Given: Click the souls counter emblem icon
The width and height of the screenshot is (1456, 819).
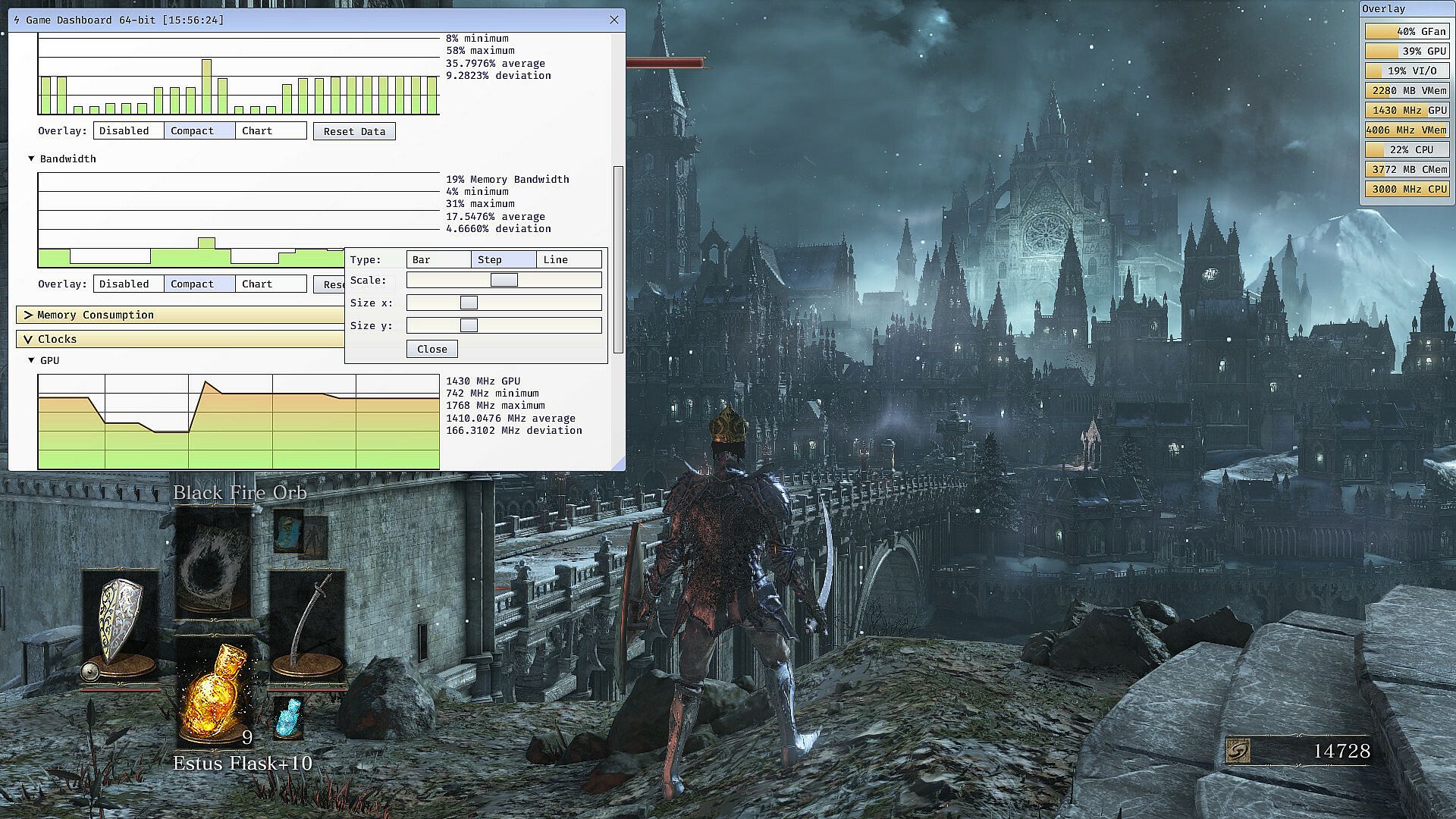Looking at the screenshot, I should click(1238, 751).
